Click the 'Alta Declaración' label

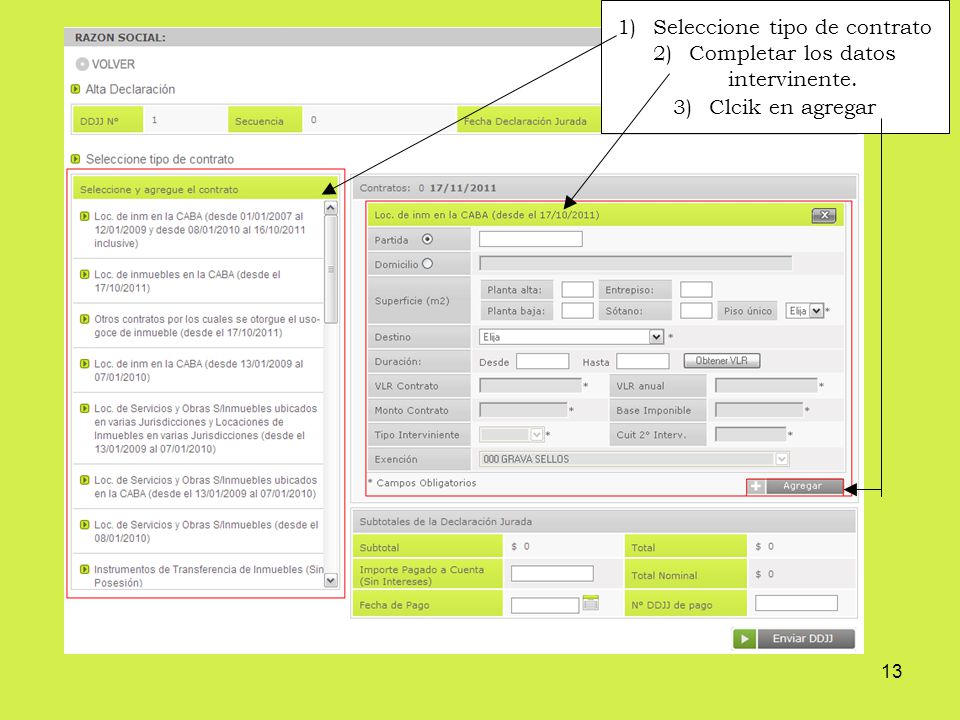(x=130, y=89)
